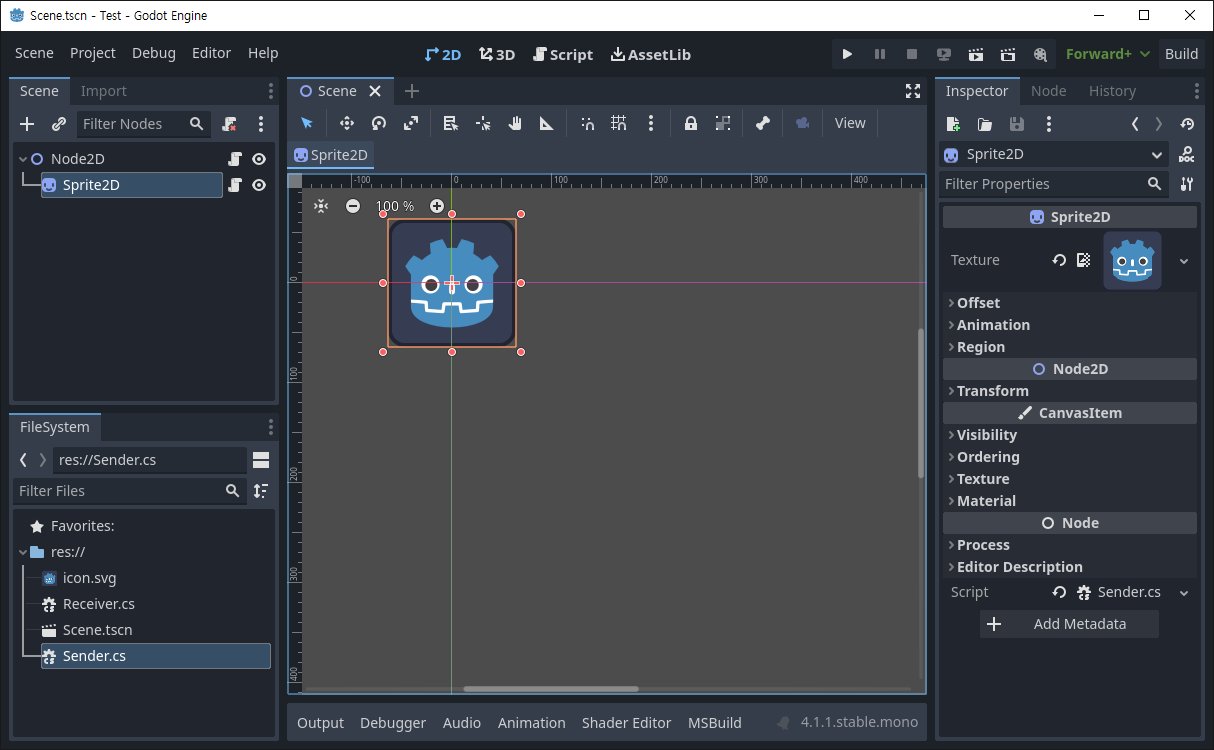Viewport: 1214px width, 750px height.
Task: Expand the Animation property group
Action: [x=993, y=325]
